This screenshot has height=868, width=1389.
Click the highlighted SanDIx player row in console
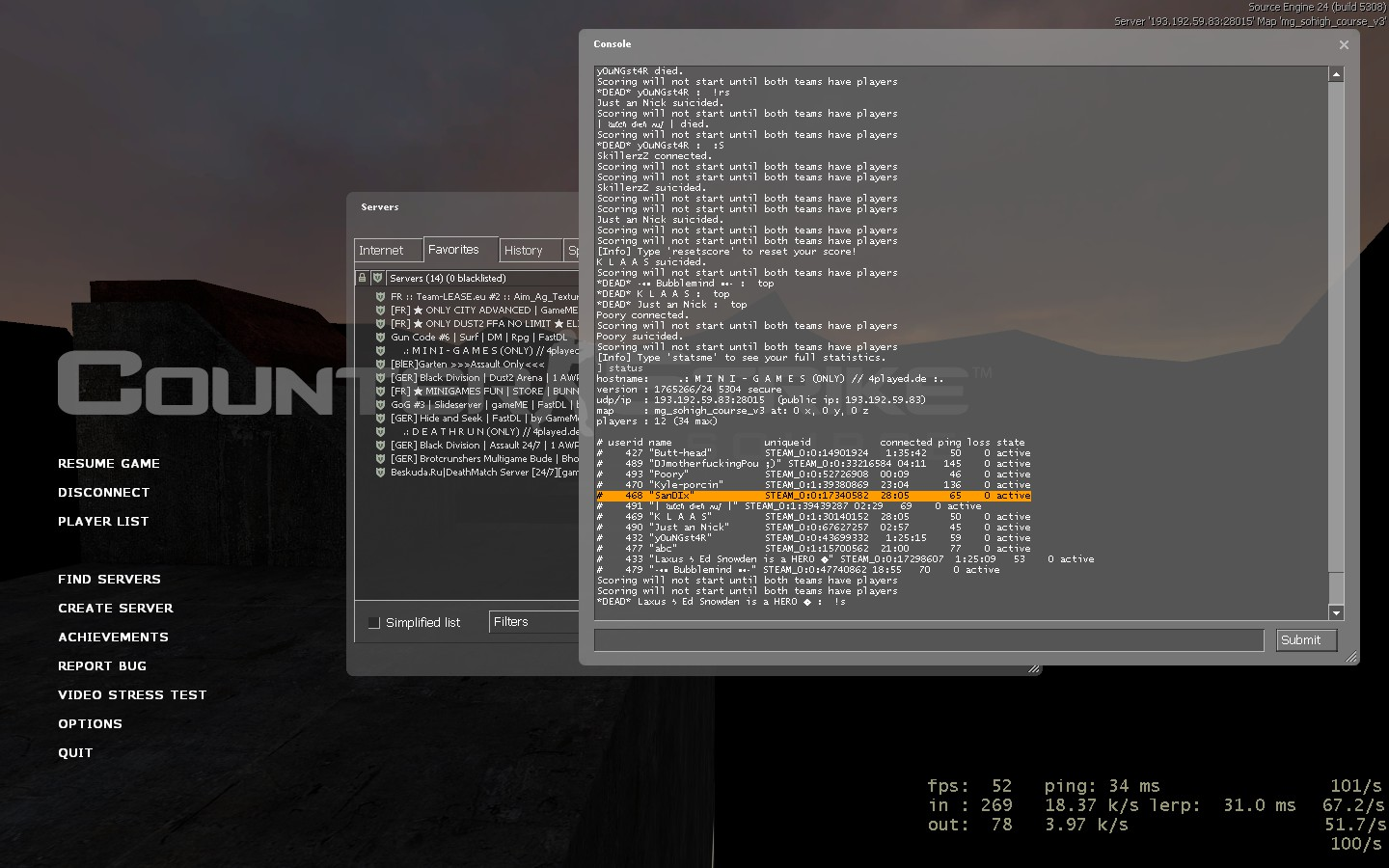coord(813,496)
